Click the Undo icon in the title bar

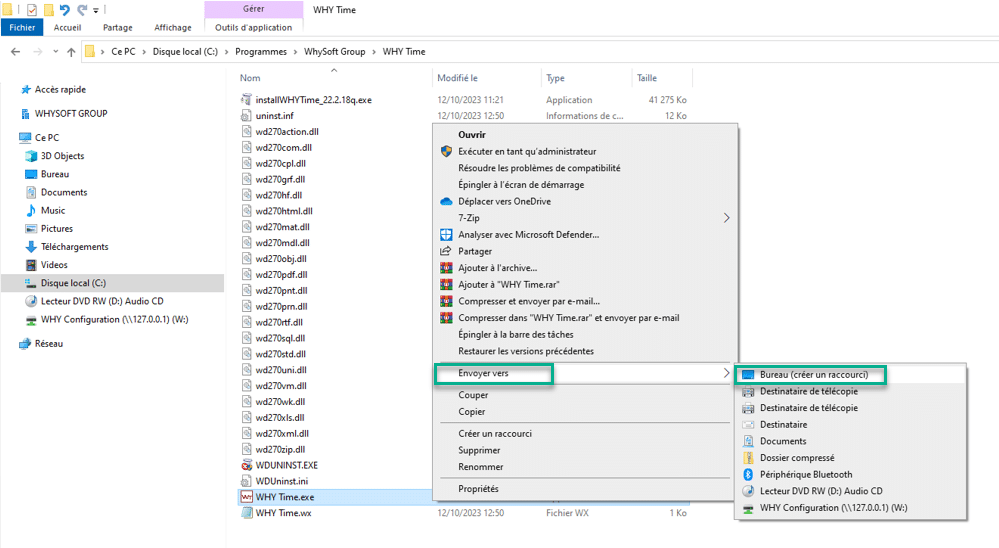(x=64, y=10)
